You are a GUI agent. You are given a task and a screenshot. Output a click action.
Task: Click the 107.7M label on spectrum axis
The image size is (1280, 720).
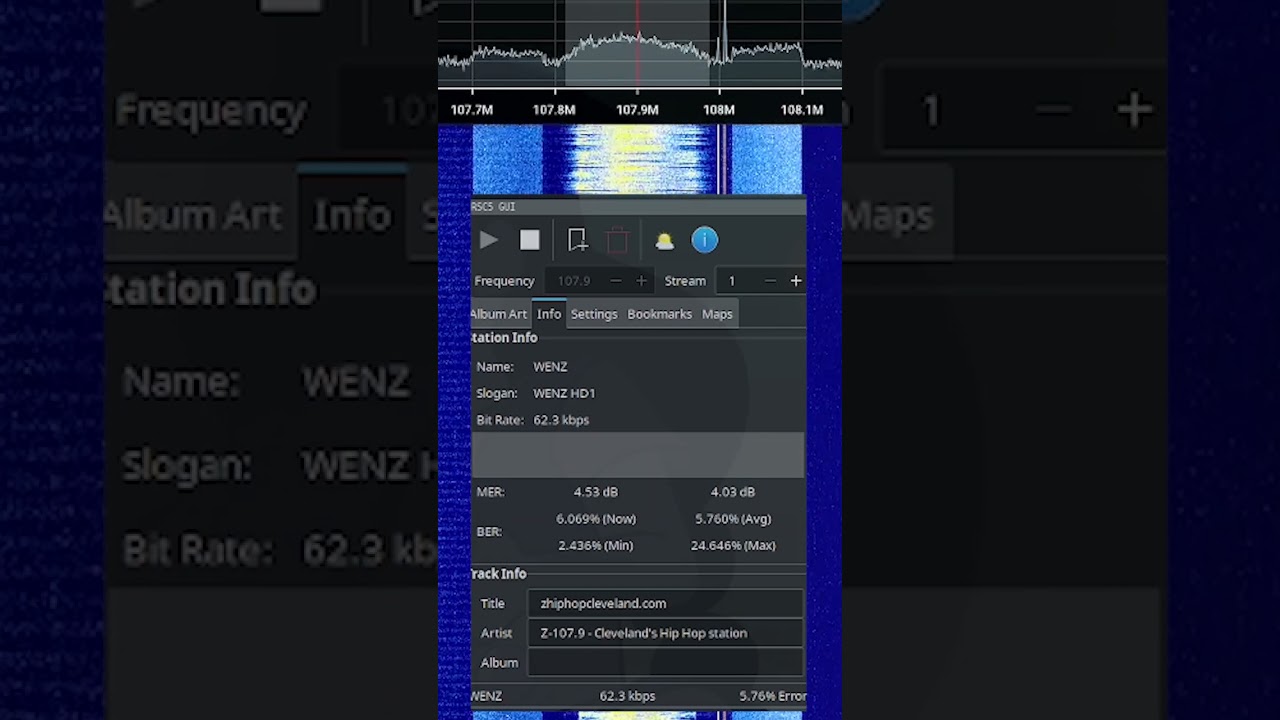click(472, 110)
